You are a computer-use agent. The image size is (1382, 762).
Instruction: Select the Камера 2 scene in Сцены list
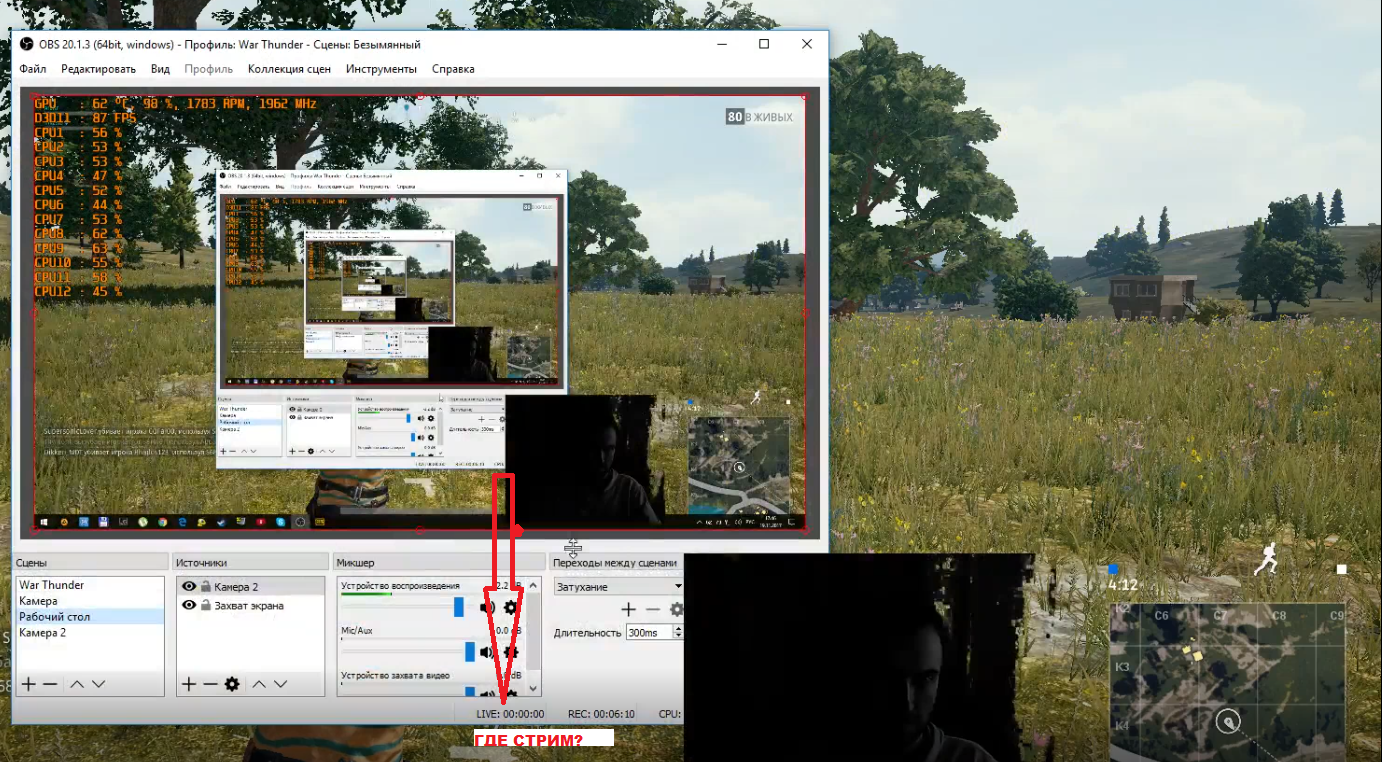click(90, 633)
